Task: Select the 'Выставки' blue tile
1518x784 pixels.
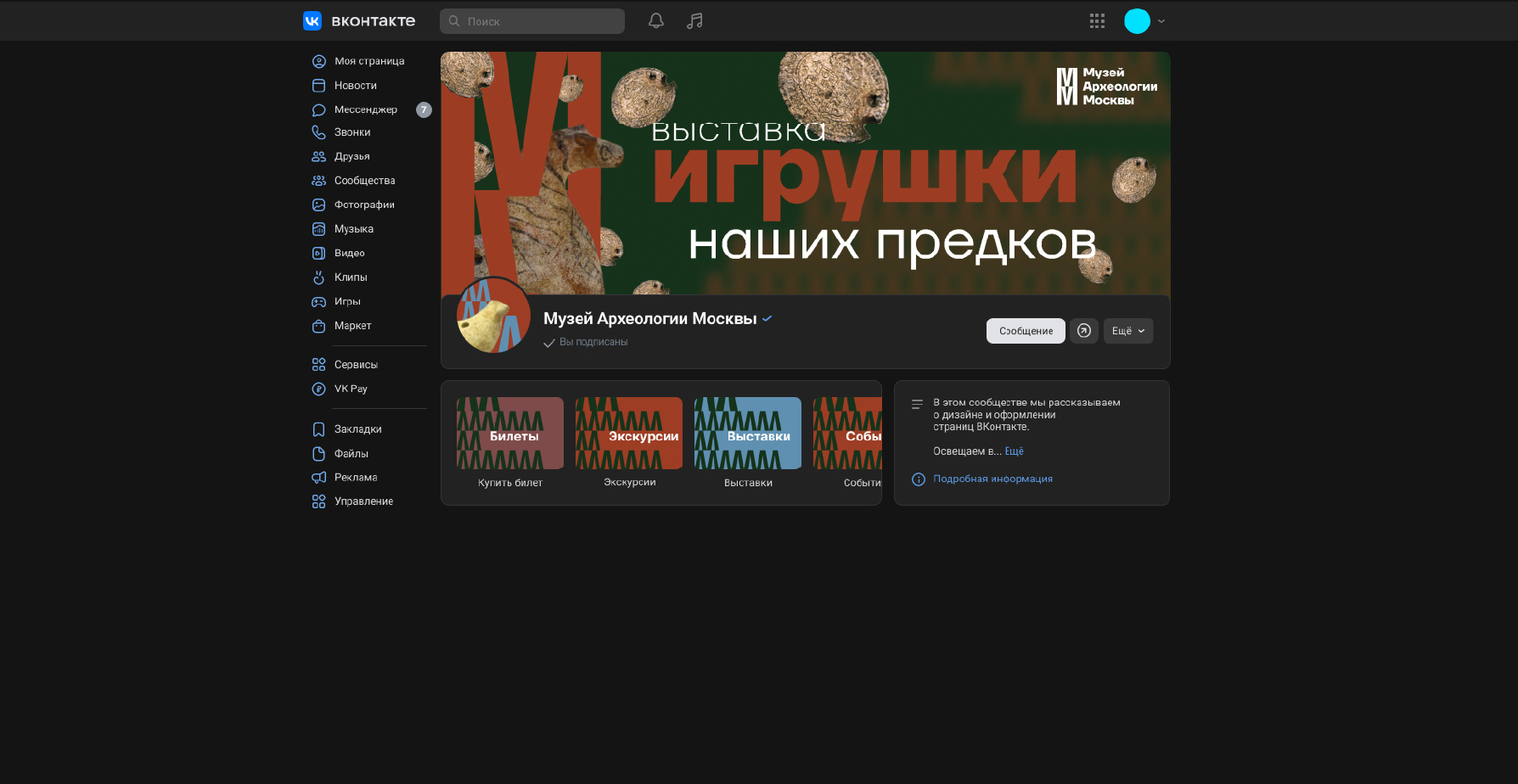Action: (x=748, y=434)
